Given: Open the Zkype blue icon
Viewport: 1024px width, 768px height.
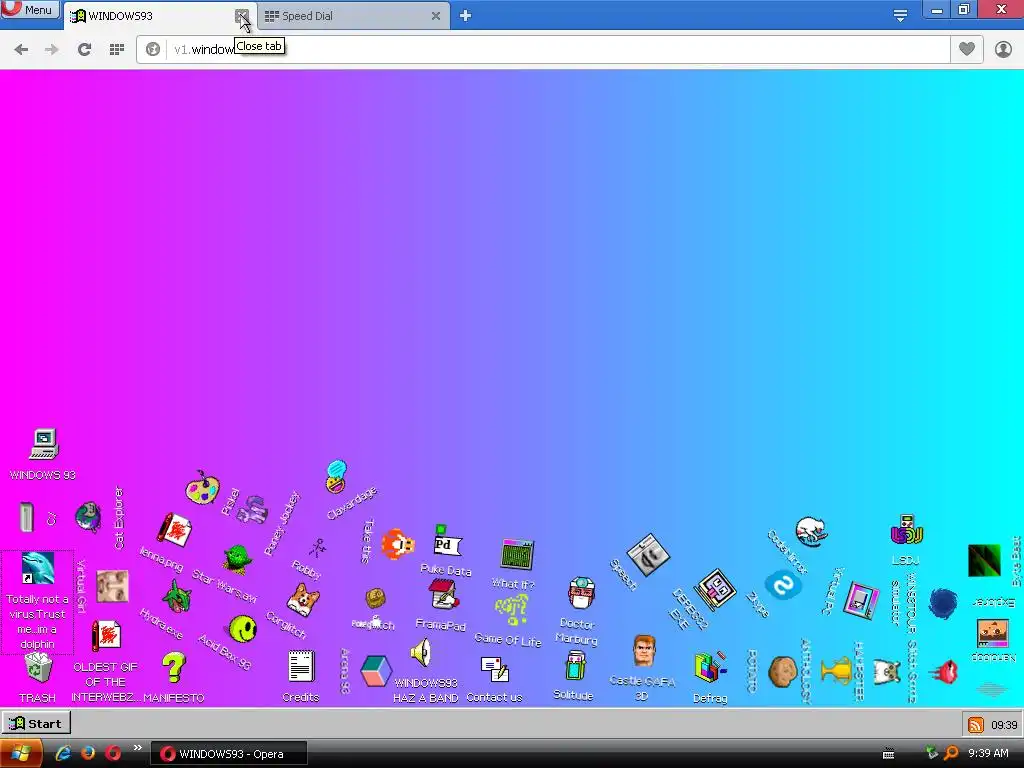Looking at the screenshot, I should point(783,584).
